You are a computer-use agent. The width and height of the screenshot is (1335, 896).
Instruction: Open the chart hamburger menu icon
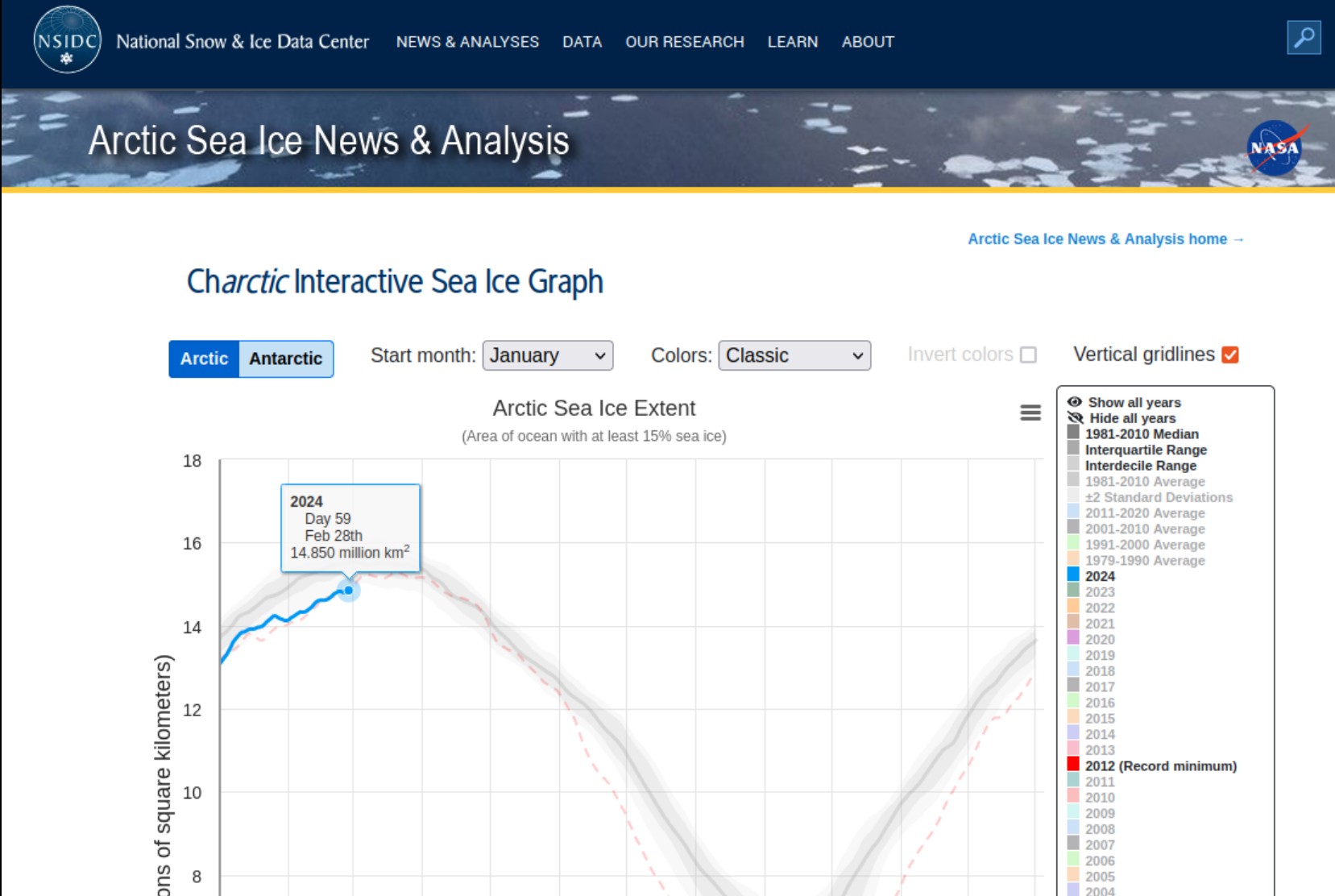[x=1030, y=413]
